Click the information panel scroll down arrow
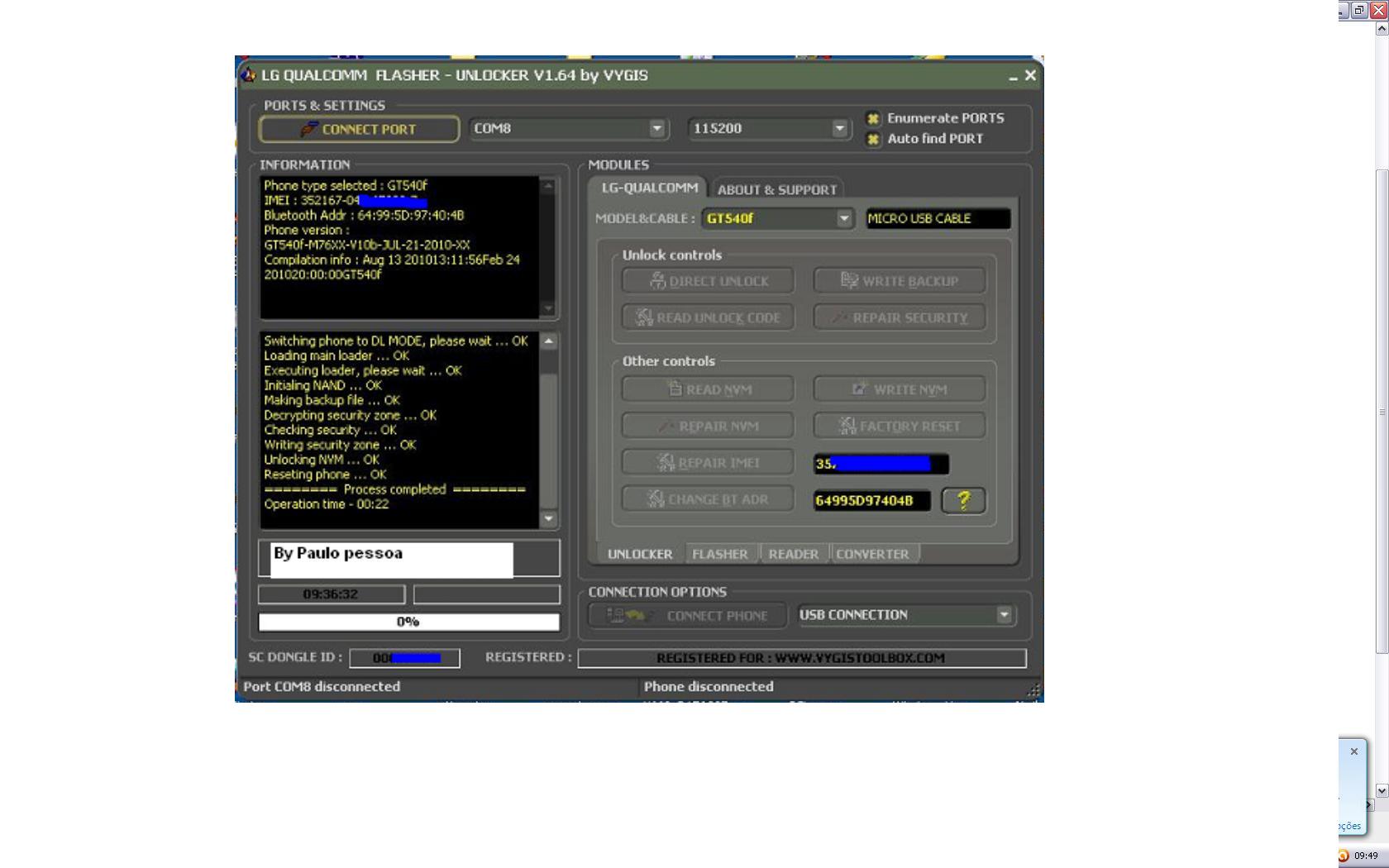Viewport: 1389px width, 868px height. click(x=548, y=308)
